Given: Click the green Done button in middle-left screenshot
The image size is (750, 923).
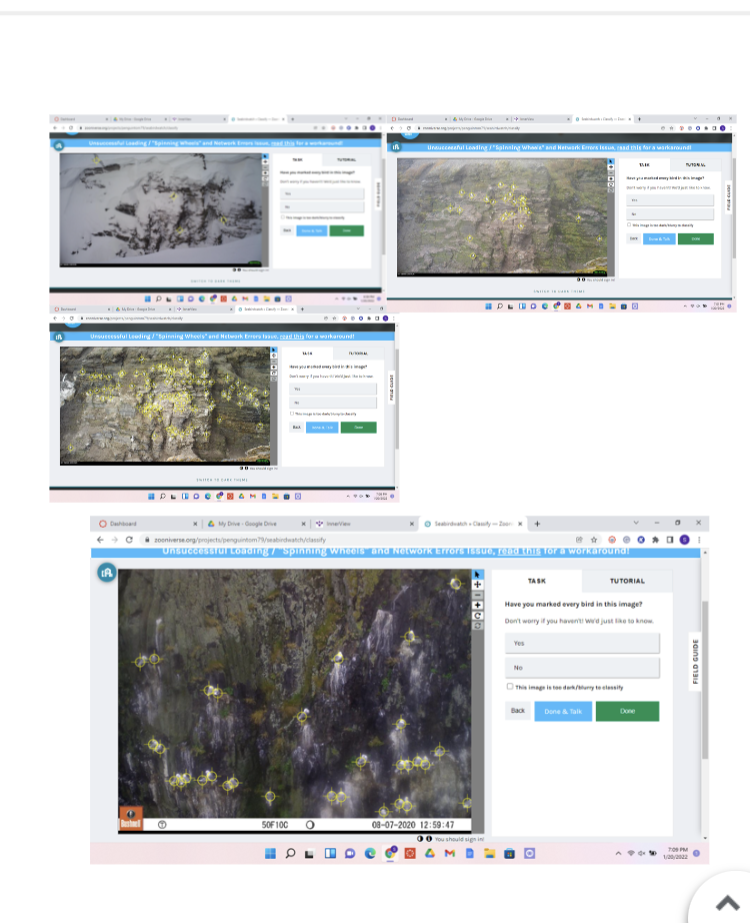Looking at the screenshot, I should coord(359,427).
